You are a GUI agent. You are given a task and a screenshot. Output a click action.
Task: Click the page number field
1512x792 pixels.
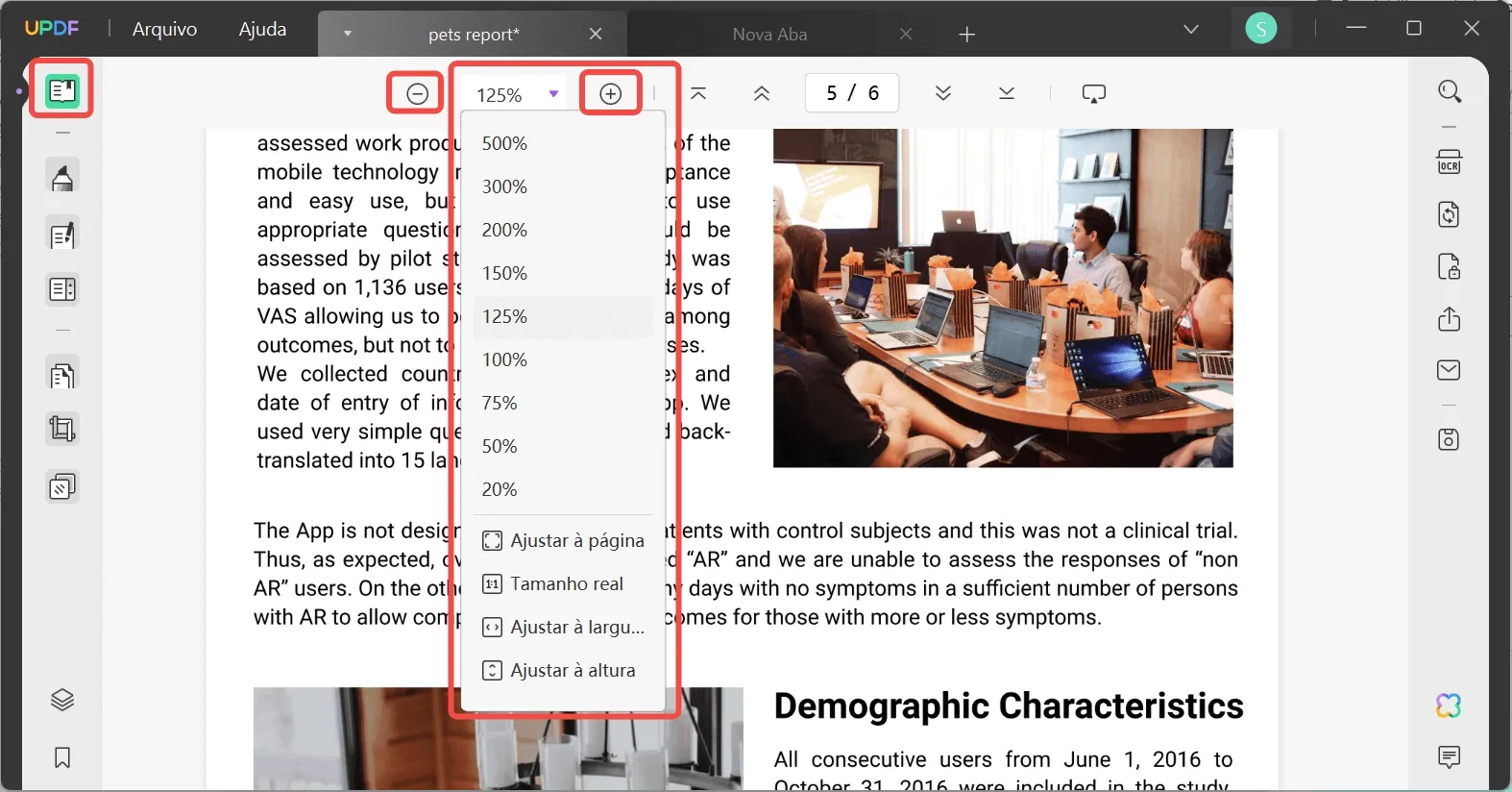tap(852, 93)
